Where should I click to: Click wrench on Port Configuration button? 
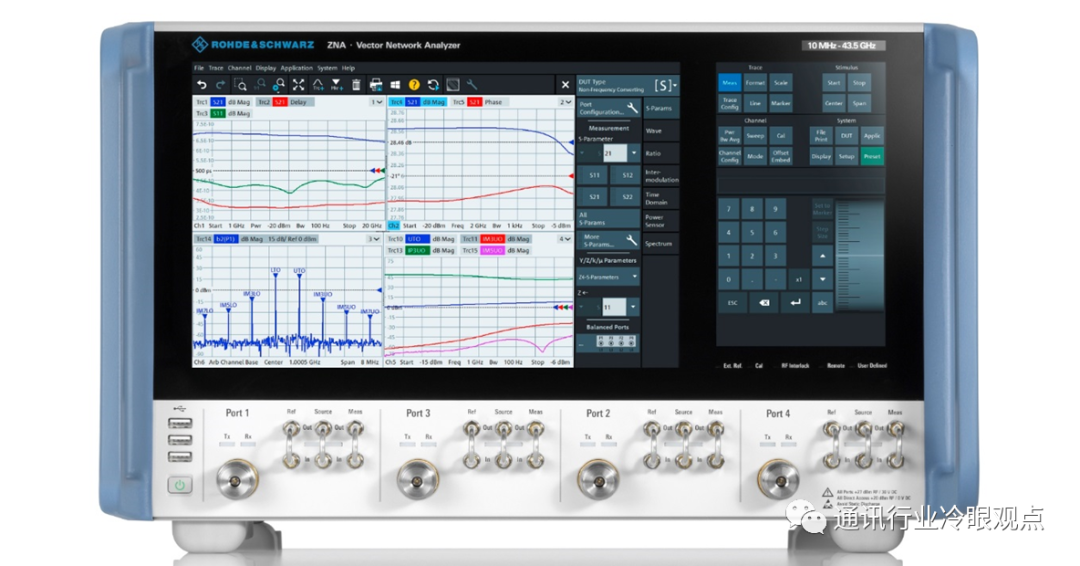coord(632,107)
